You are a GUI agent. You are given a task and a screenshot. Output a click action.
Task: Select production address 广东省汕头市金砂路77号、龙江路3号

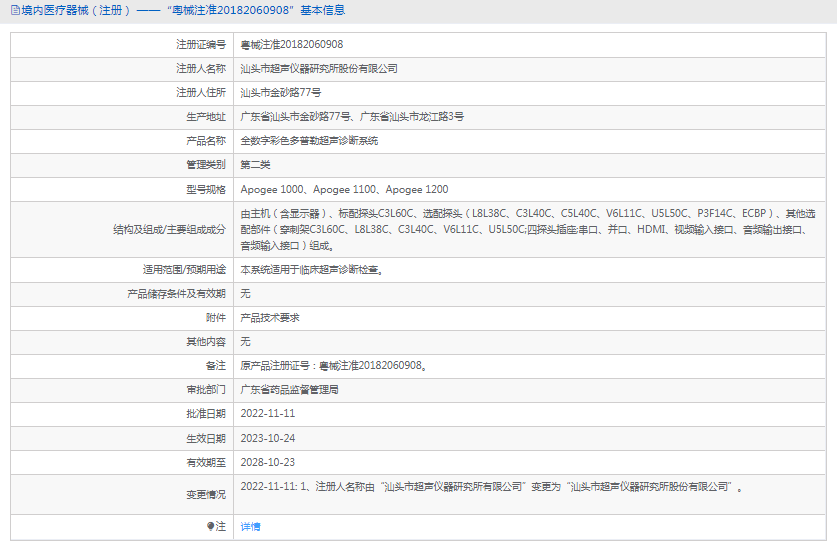(x=352, y=116)
